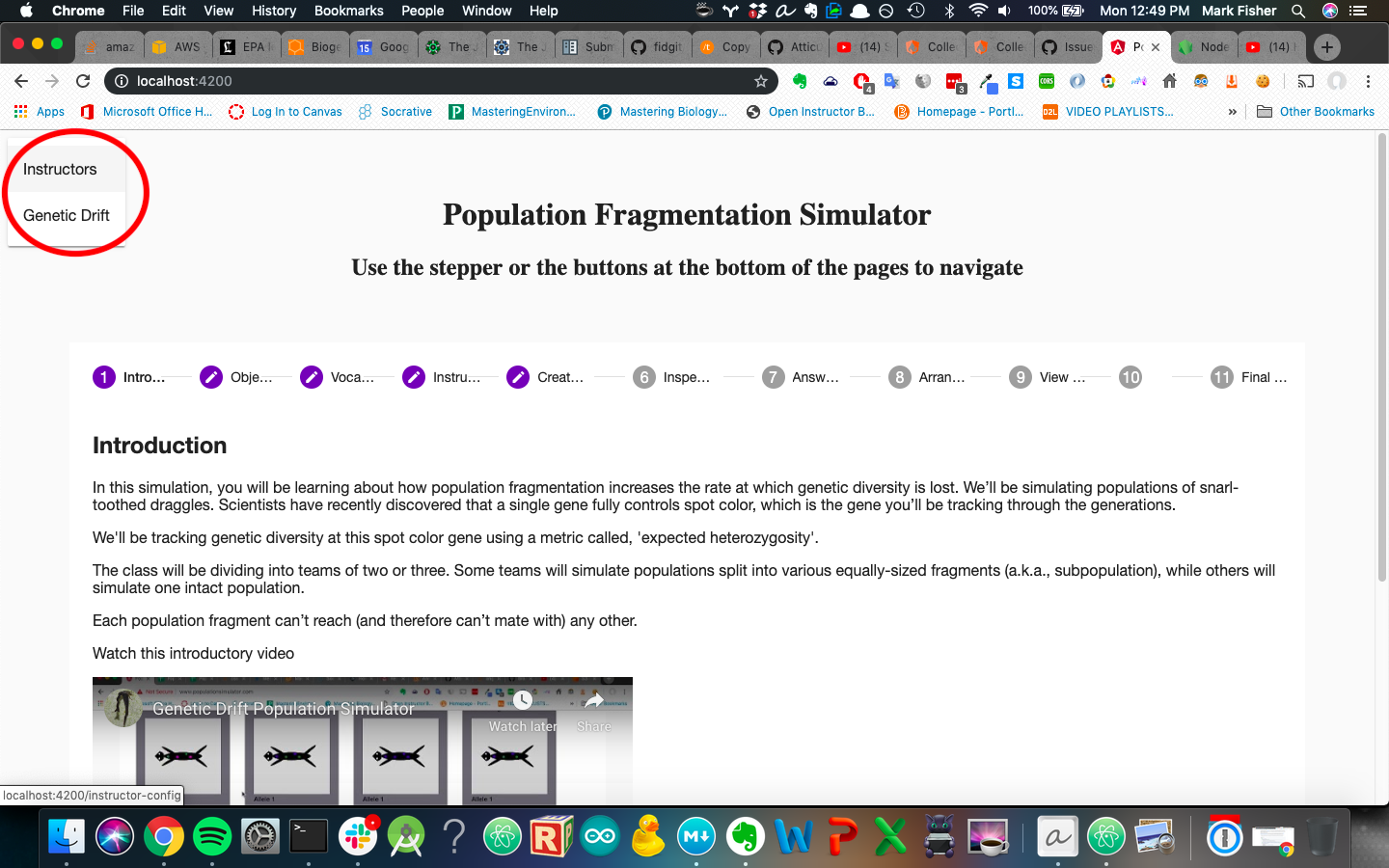The height and width of the screenshot is (868, 1389).
Task: Jump to the Creat... stepper step
Action: (x=545, y=377)
